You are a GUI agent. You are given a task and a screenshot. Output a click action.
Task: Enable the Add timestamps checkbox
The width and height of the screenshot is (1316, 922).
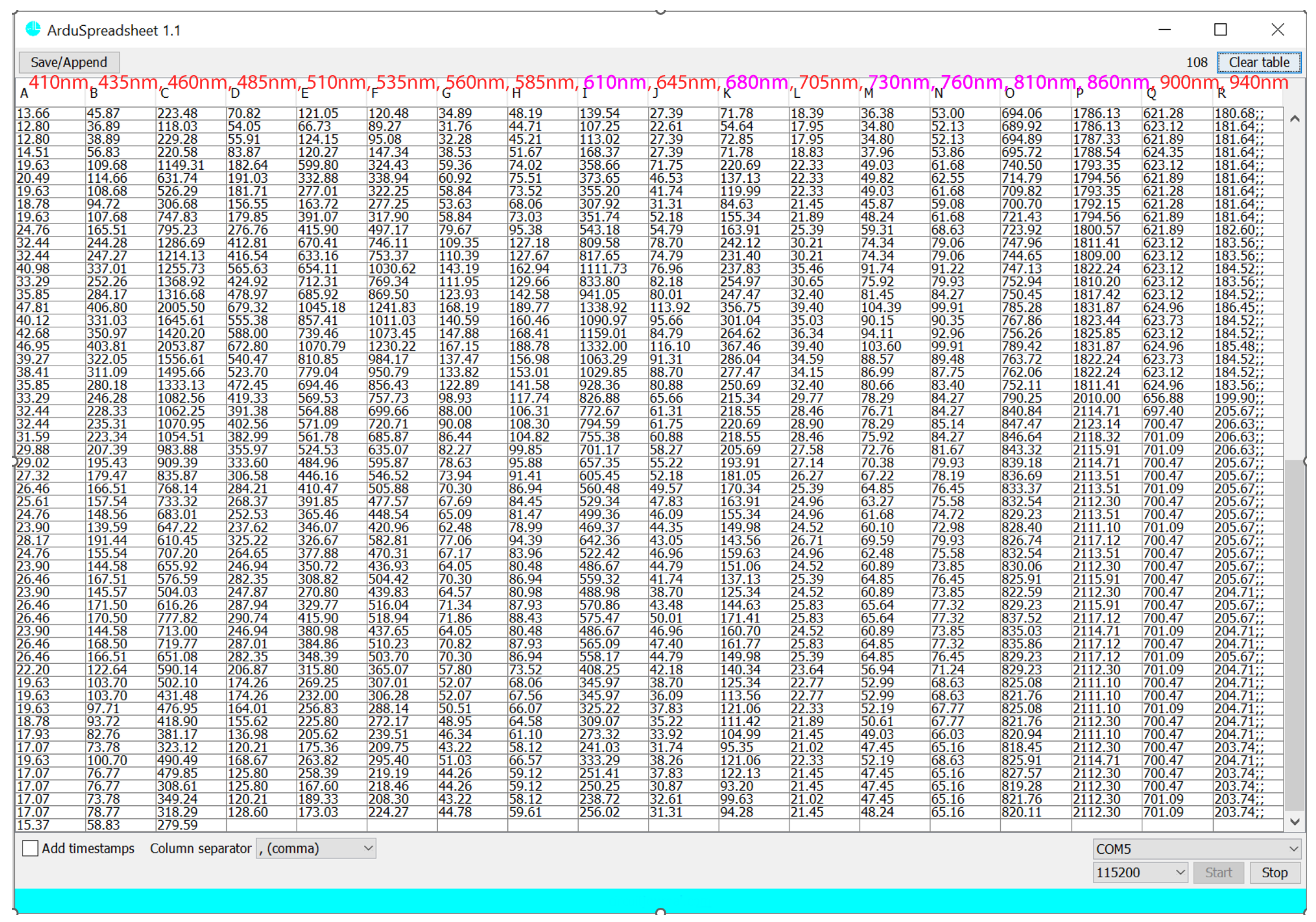[x=30, y=848]
